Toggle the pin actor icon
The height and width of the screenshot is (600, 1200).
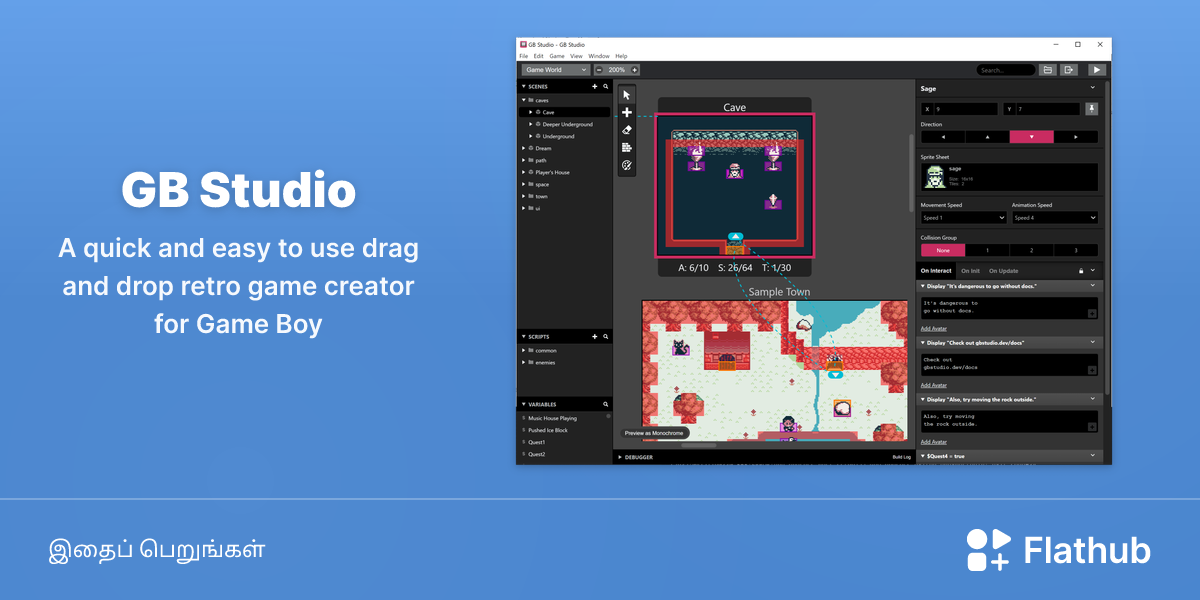pyautogui.click(x=1092, y=108)
